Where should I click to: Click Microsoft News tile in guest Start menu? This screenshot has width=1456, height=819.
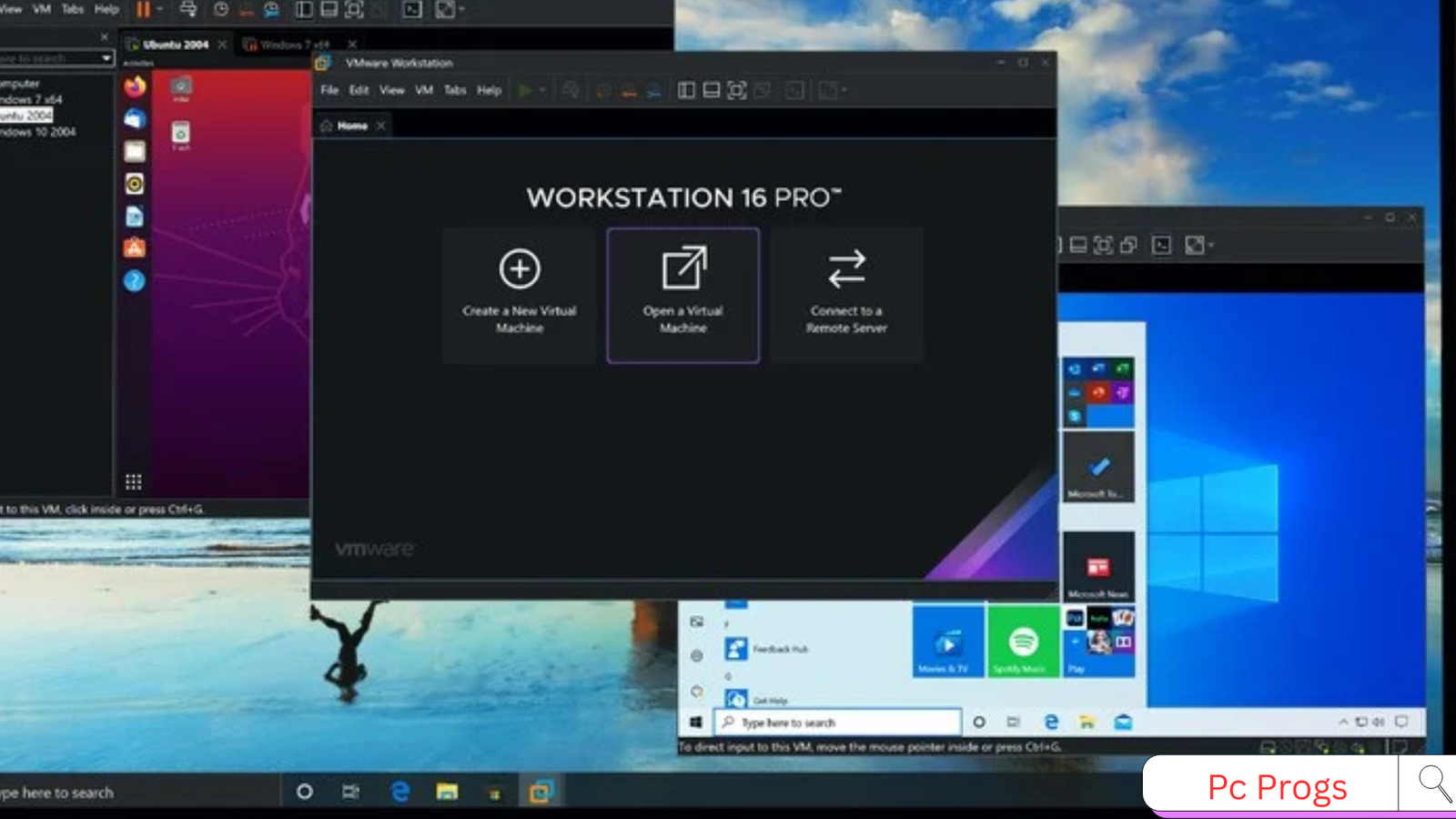click(1098, 567)
